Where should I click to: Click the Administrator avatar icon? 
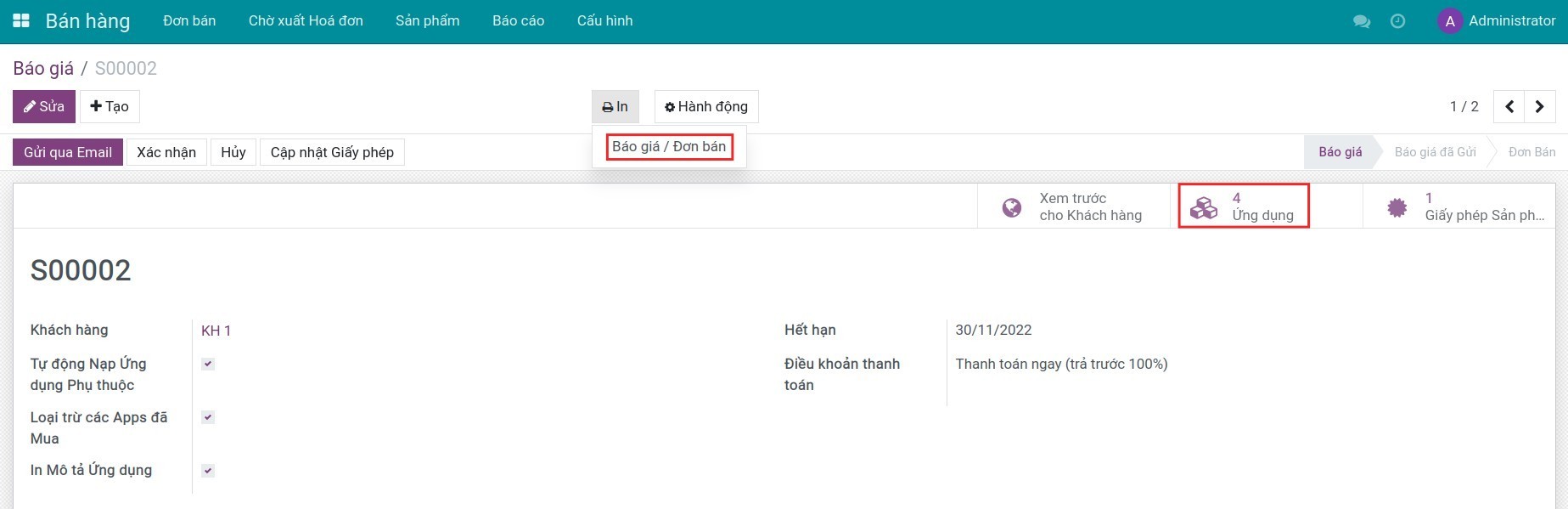[1449, 21]
